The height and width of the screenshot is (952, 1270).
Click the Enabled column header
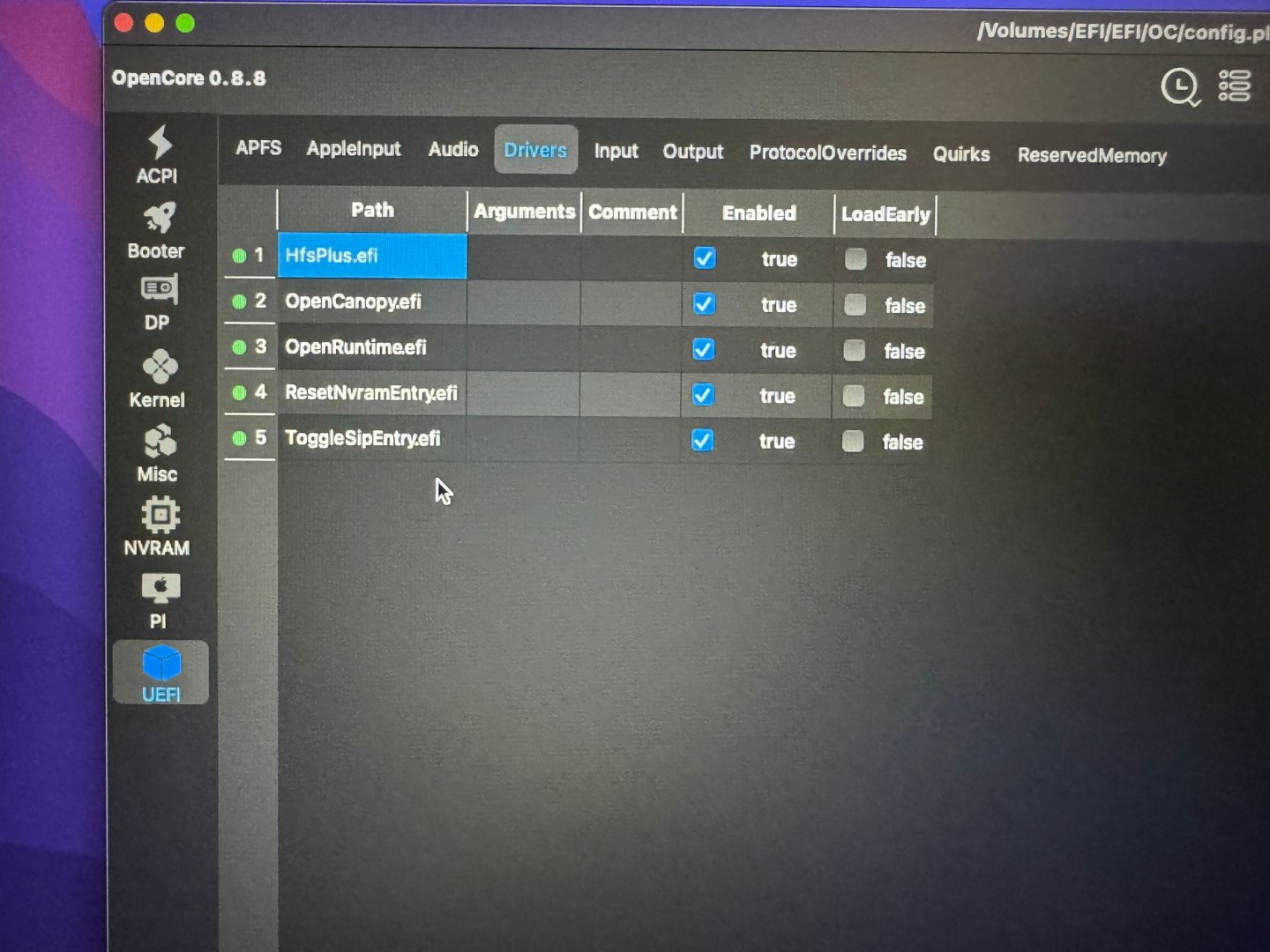pyautogui.click(x=759, y=213)
